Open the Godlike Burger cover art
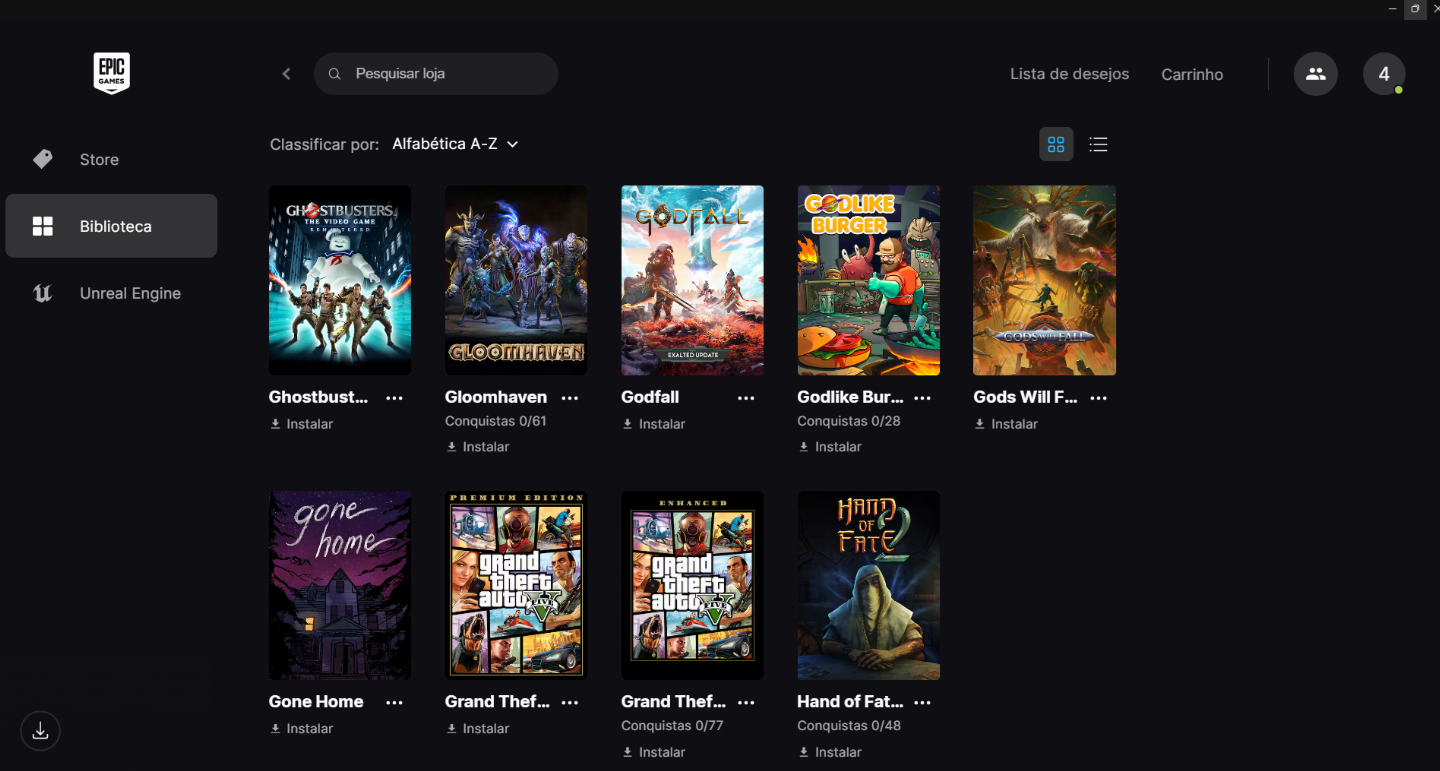Screen dimensions: 1440x771 [x=868, y=280]
